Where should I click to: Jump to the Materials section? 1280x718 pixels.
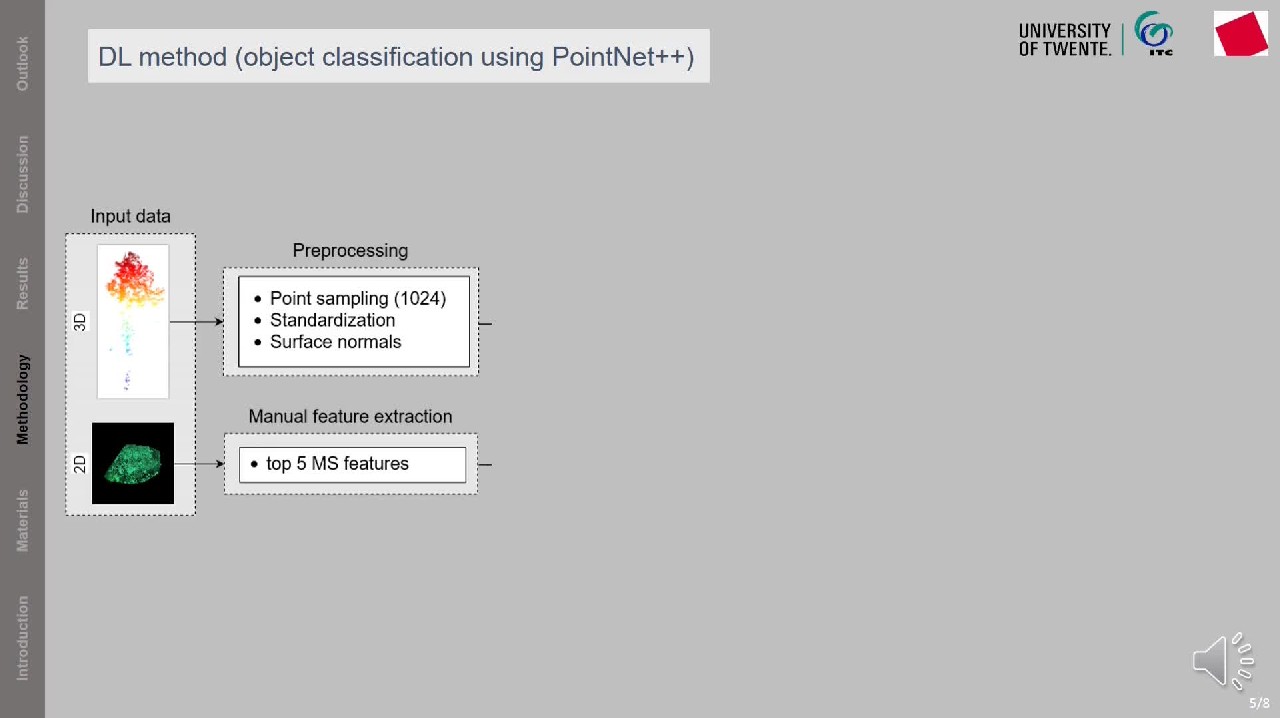tap(22, 520)
